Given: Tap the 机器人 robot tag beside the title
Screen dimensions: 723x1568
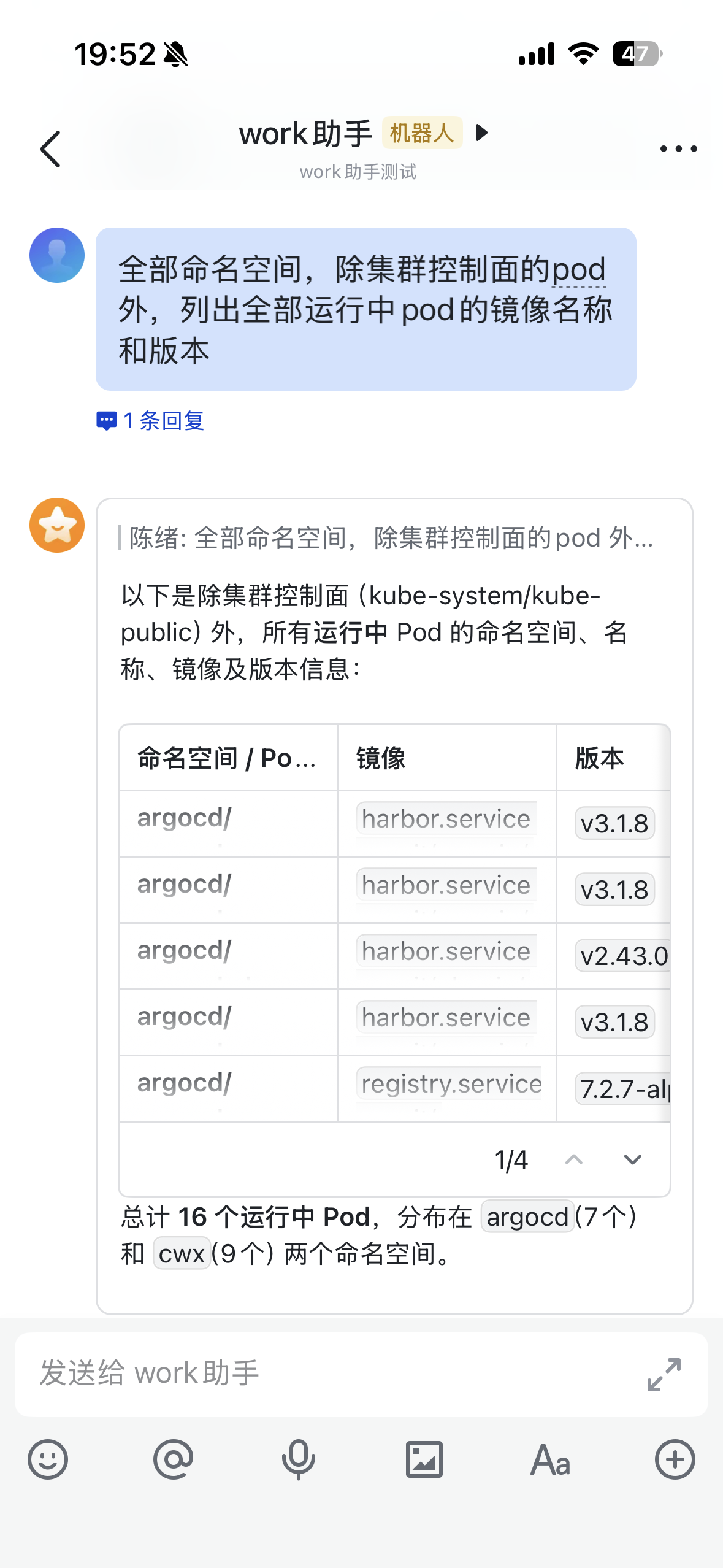Looking at the screenshot, I should [421, 134].
